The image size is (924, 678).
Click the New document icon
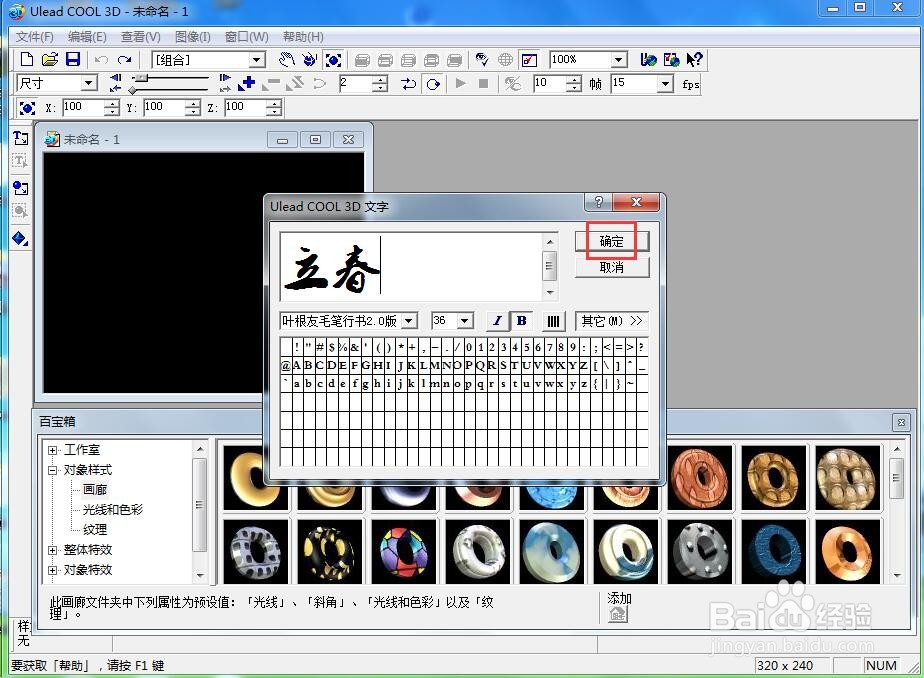click(x=27, y=59)
